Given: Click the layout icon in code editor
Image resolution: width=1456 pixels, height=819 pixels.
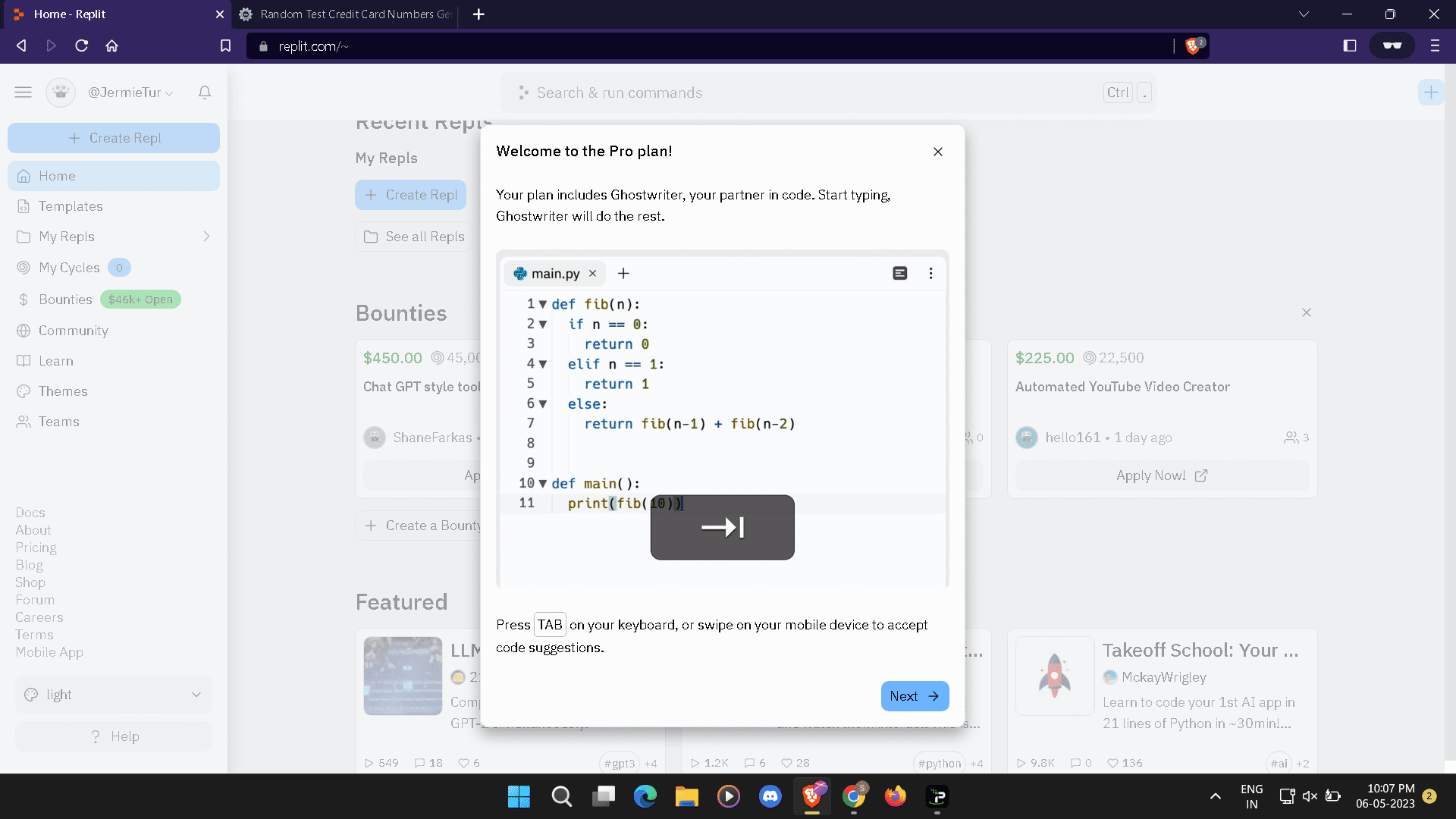Looking at the screenshot, I should pyautogui.click(x=900, y=273).
